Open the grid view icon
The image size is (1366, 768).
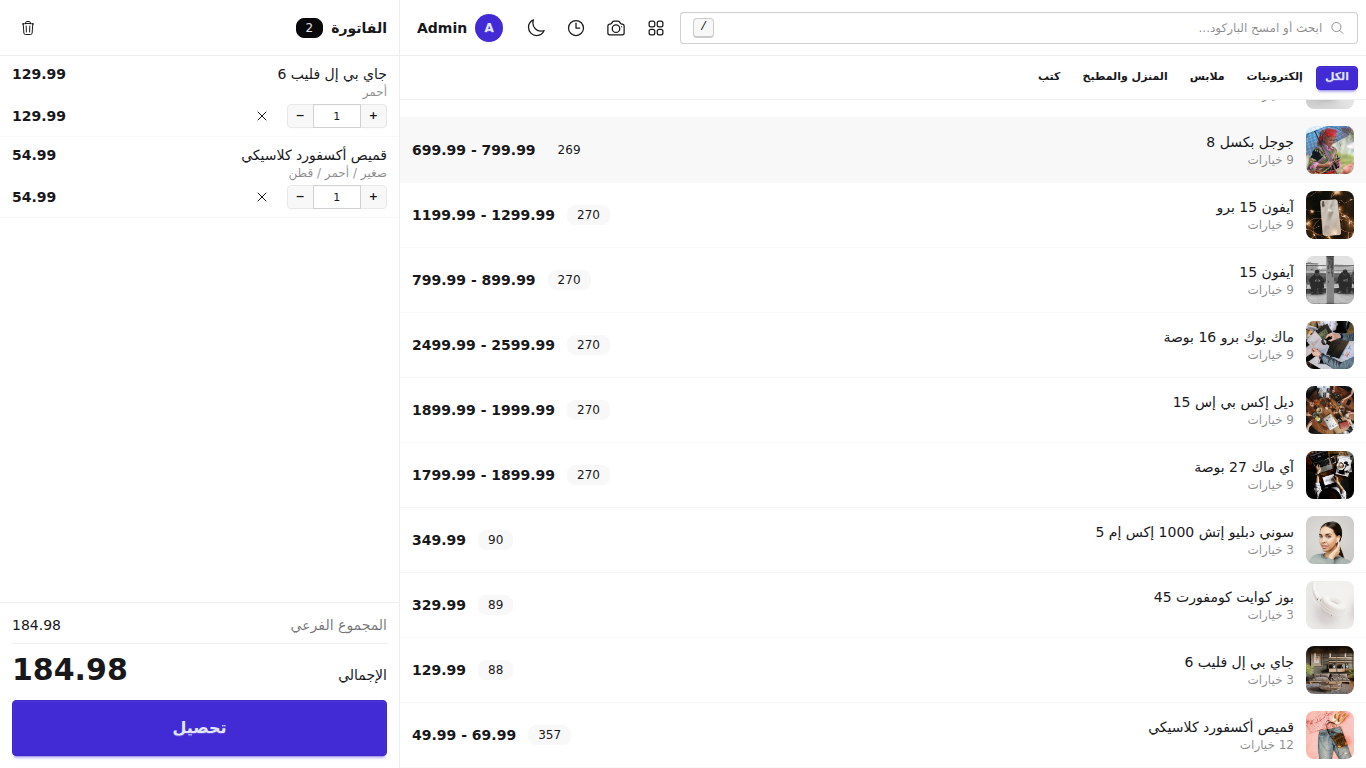pos(656,28)
